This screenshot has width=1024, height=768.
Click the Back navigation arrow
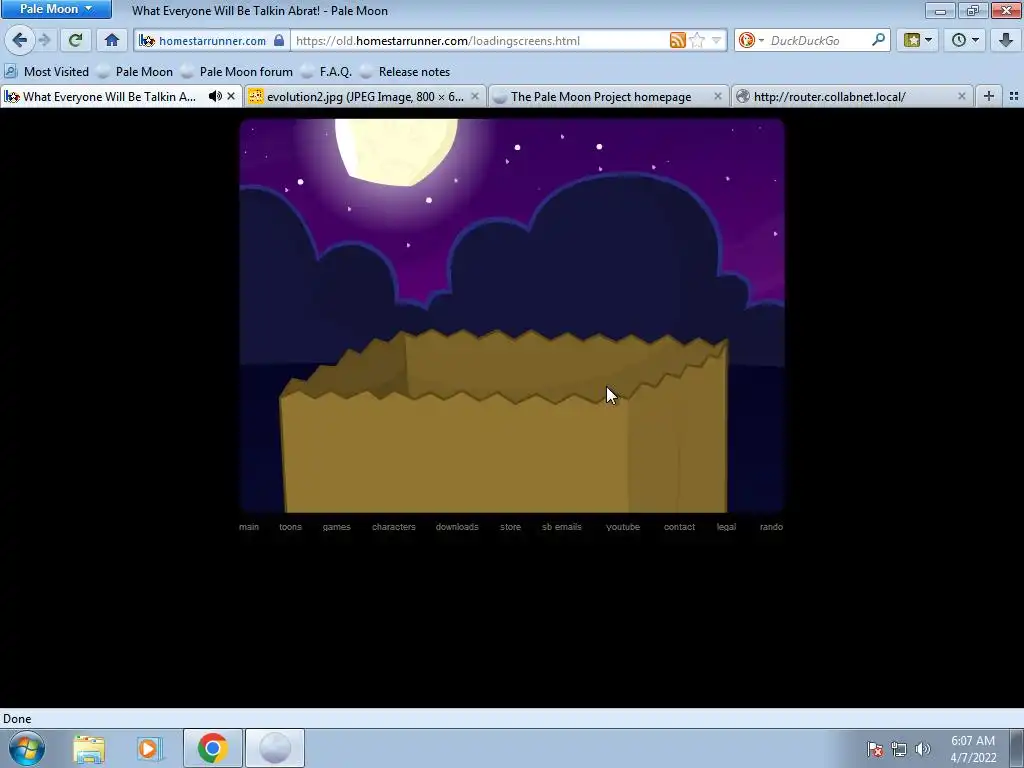coord(20,40)
